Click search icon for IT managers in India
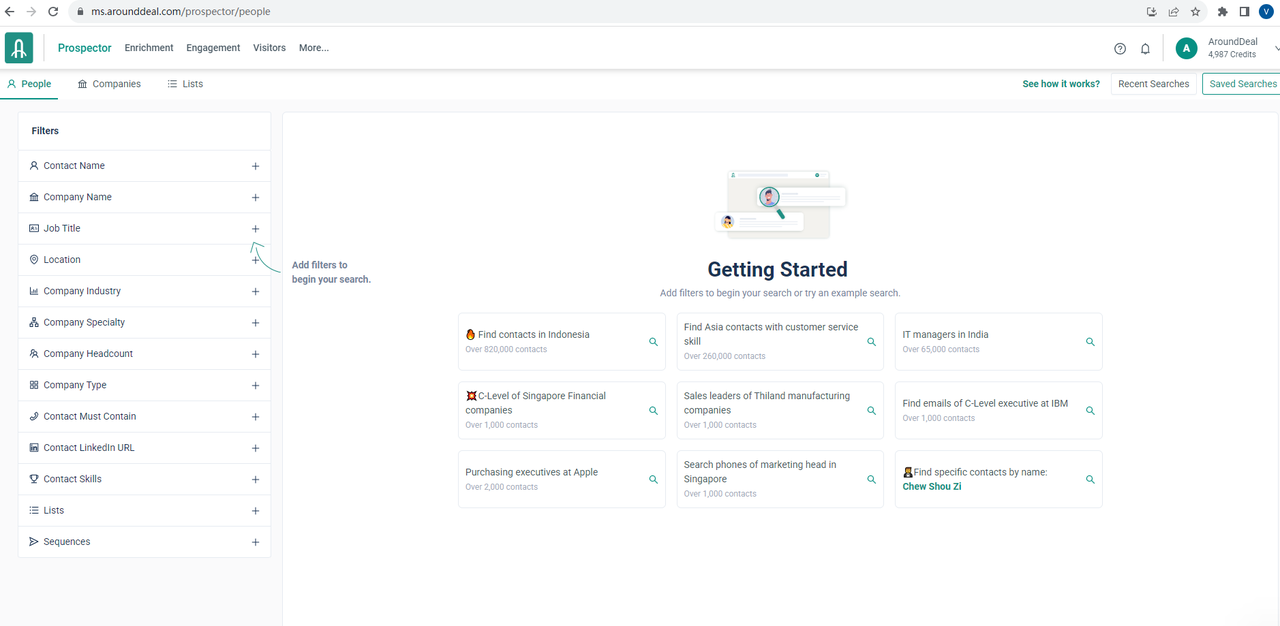1280x626 pixels. click(1090, 342)
